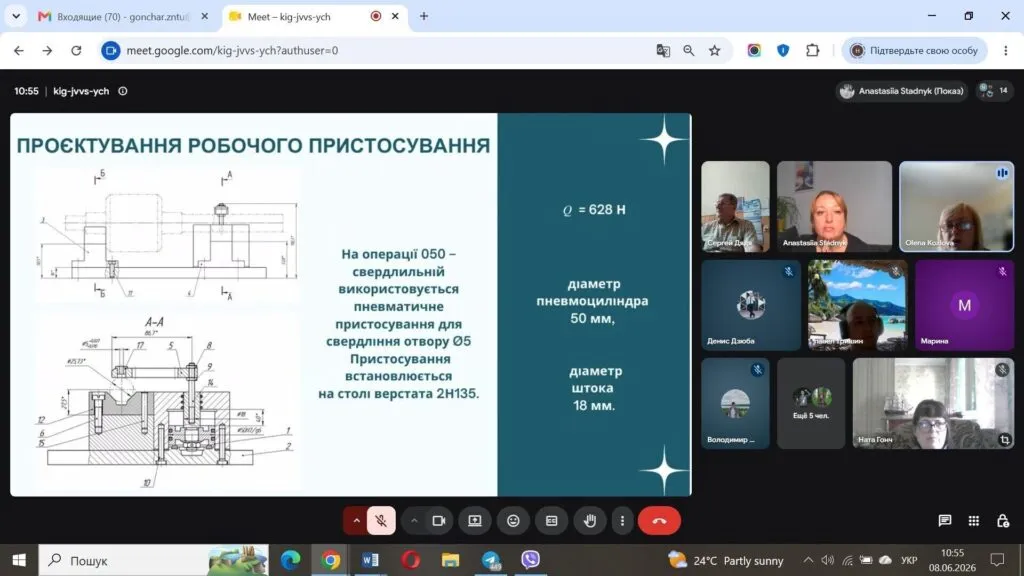Open the tab search dropdown
Screen dimensions: 1024x576
pos(16,16)
